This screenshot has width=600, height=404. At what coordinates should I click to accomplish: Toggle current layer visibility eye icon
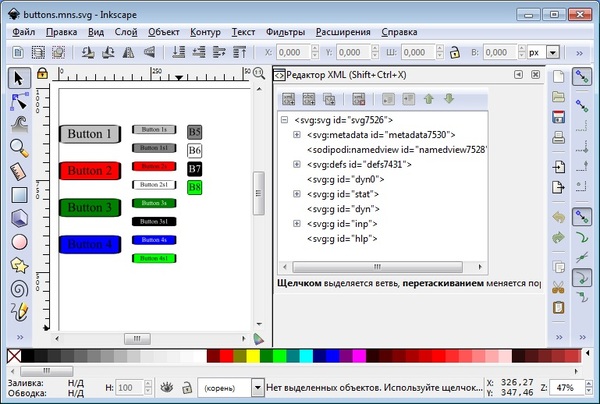[167, 386]
